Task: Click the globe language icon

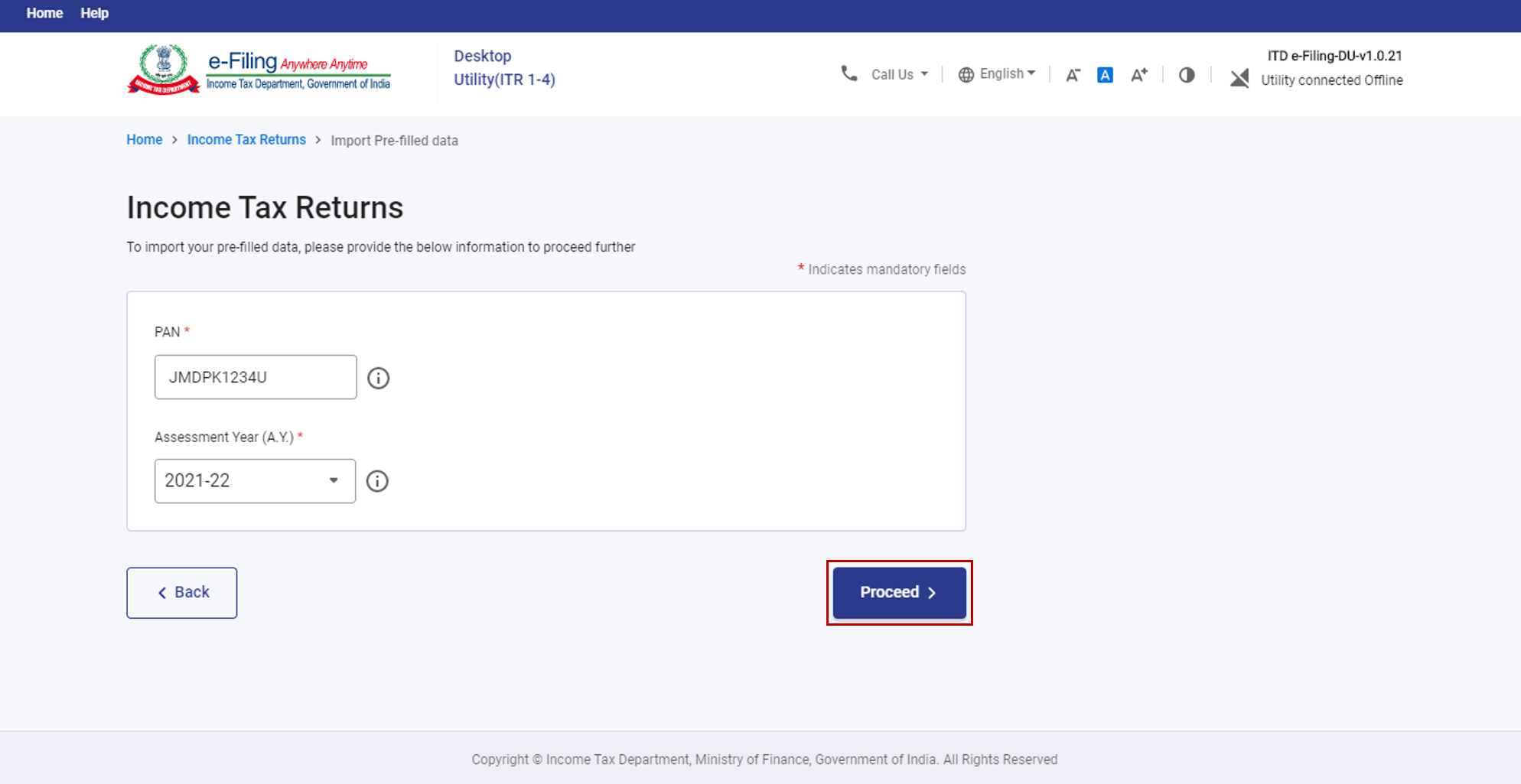Action: pyautogui.click(x=966, y=74)
